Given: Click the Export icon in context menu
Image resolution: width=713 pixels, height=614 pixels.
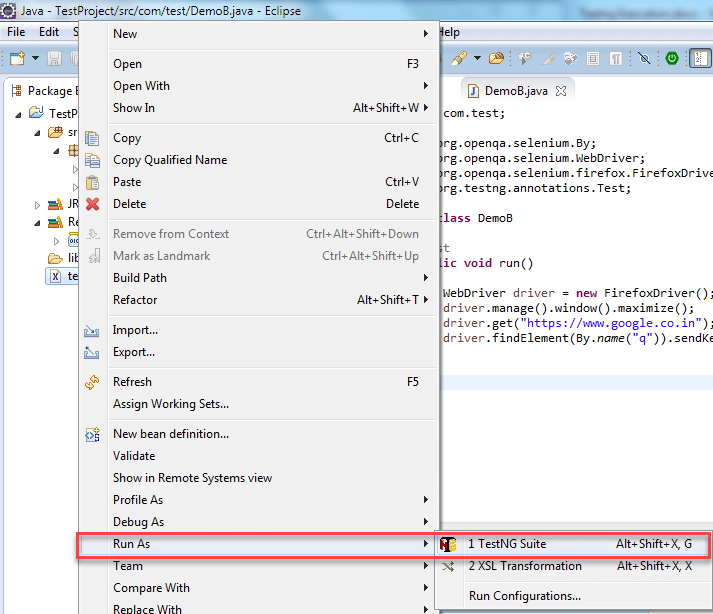Looking at the screenshot, I should [93, 352].
